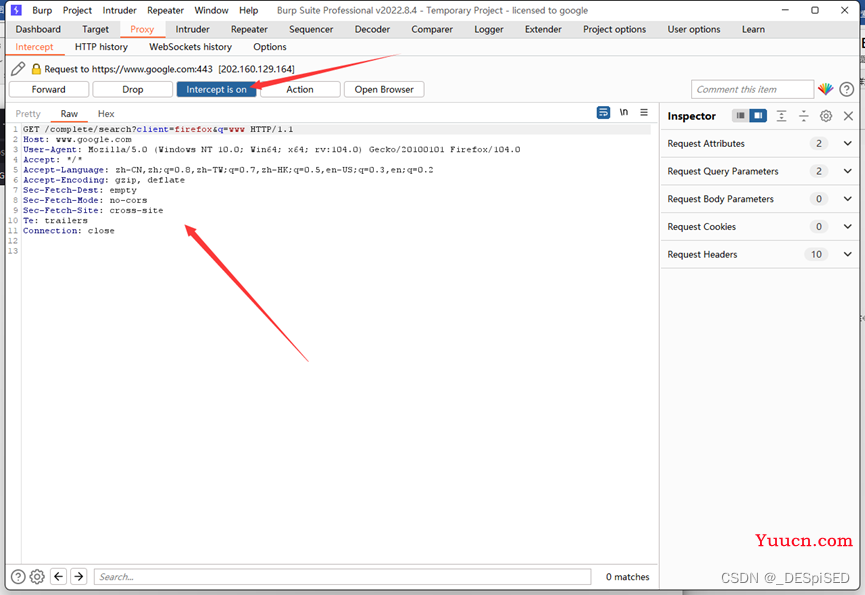The image size is (865, 595).
Task: Expand Request Body Parameters section
Action: [759, 199]
